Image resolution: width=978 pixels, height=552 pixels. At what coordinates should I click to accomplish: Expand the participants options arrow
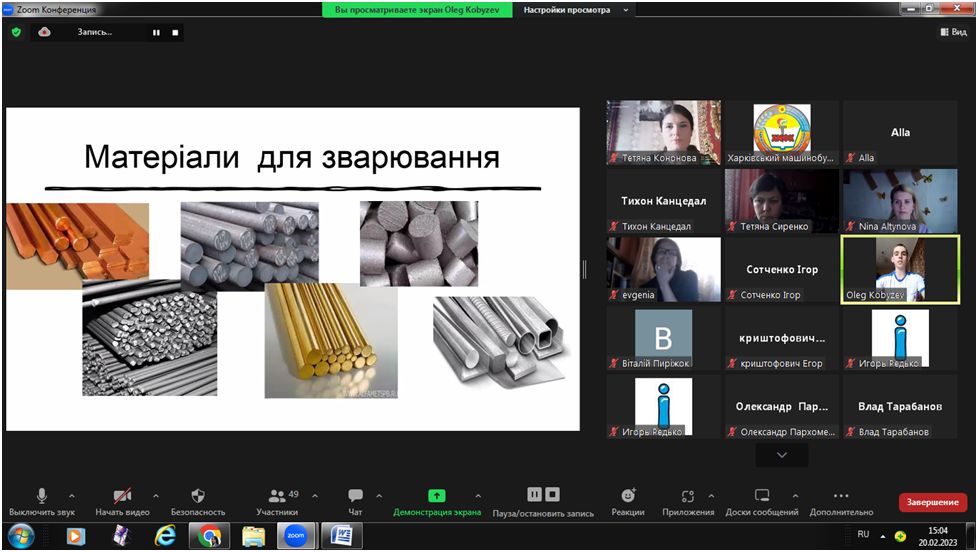click(315, 496)
